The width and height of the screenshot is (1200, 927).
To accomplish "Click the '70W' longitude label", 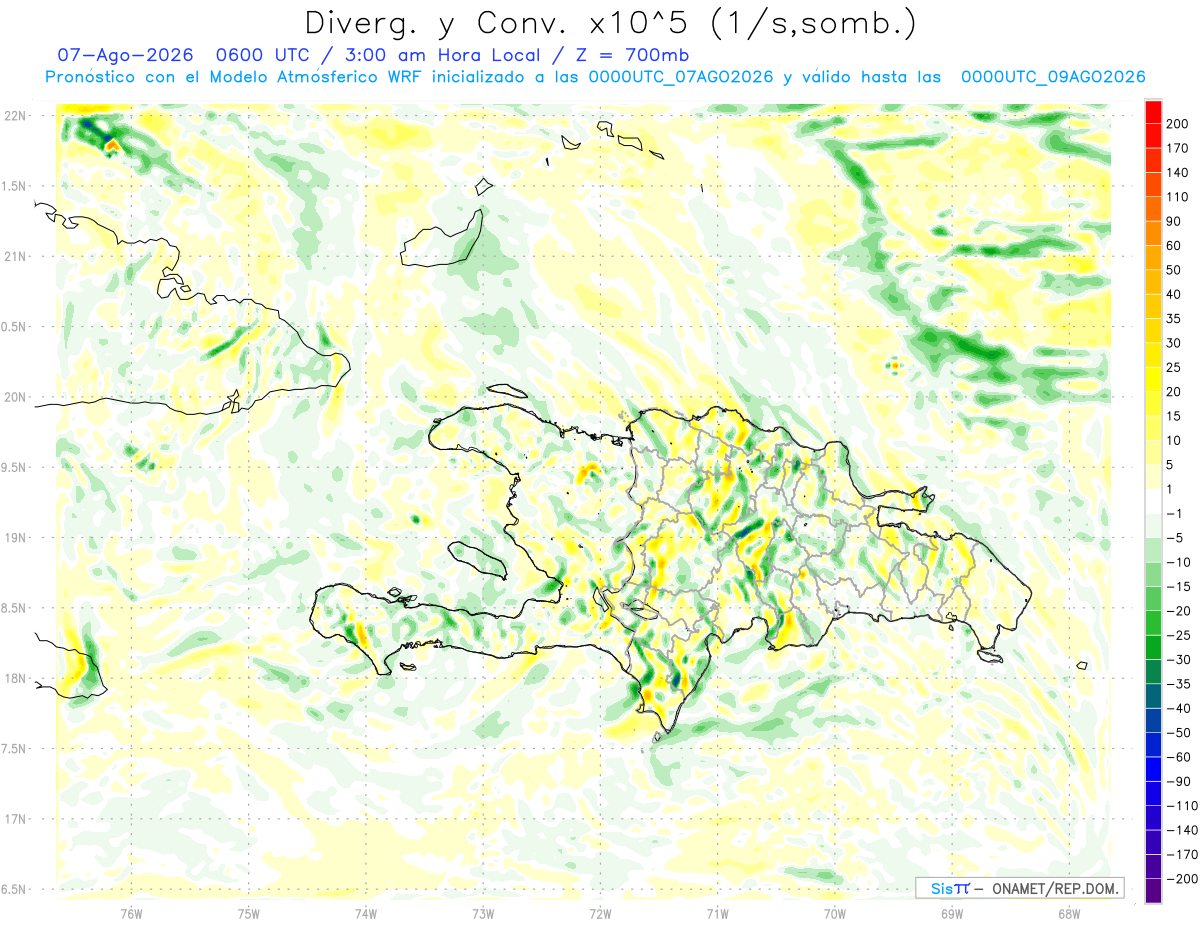I will tap(834, 912).
